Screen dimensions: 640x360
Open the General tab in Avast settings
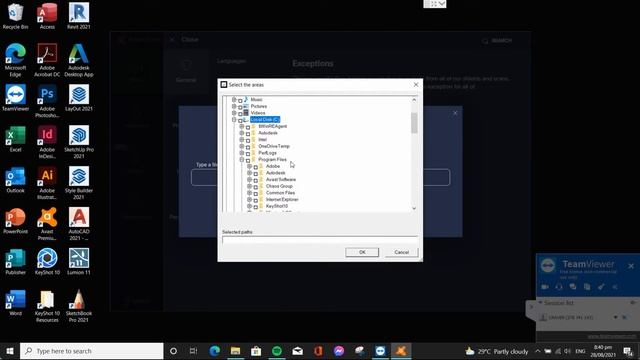pyautogui.click(x=186, y=71)
